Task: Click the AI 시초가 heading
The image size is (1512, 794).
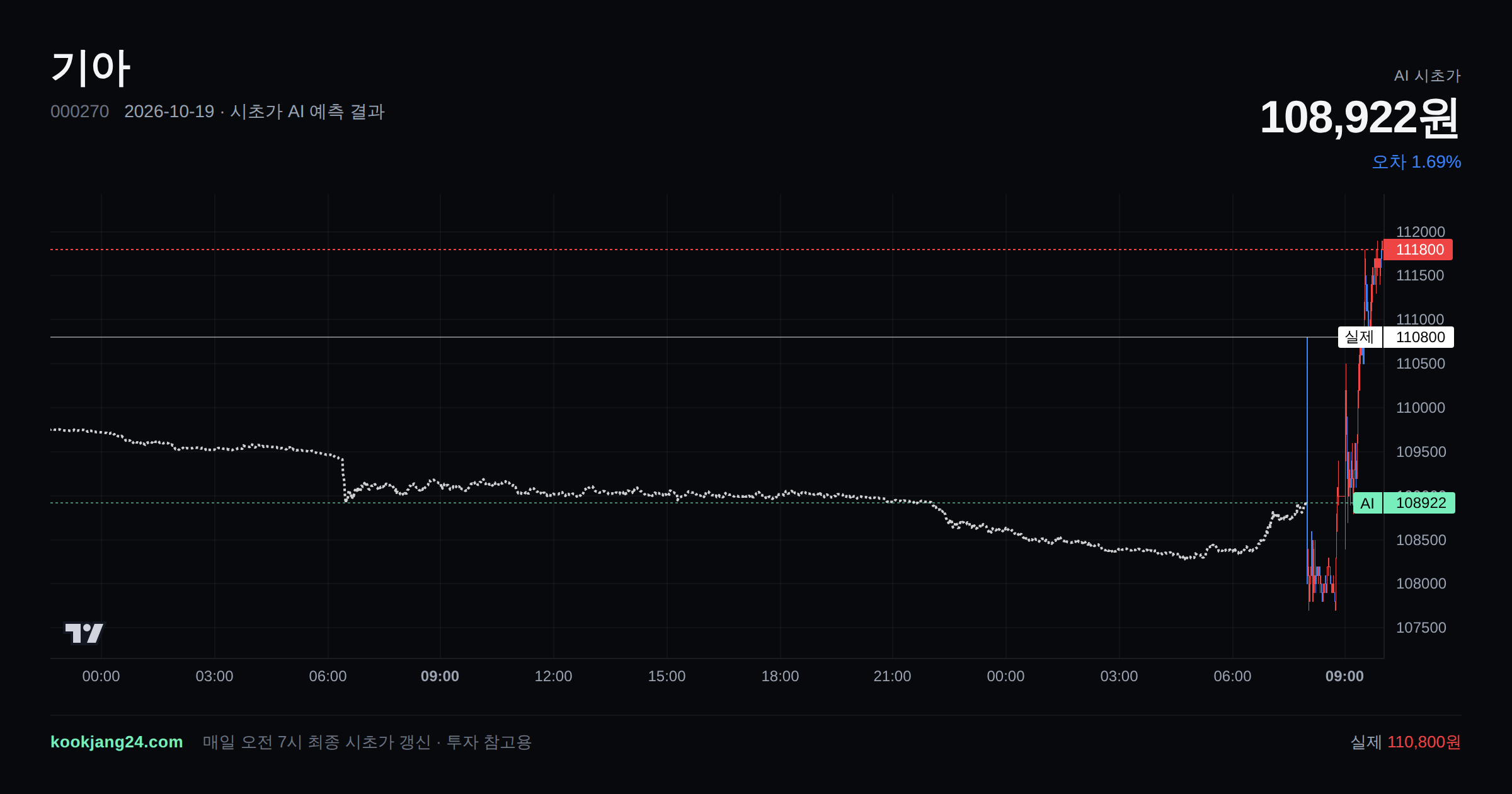Action: pos(1428,76)
